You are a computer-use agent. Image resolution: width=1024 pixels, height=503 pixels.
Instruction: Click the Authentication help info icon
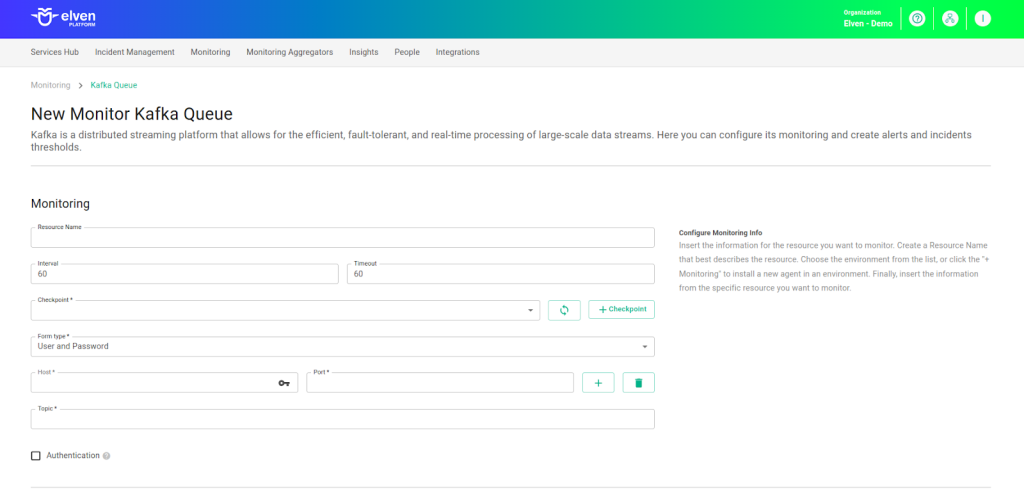click(107, 456)
